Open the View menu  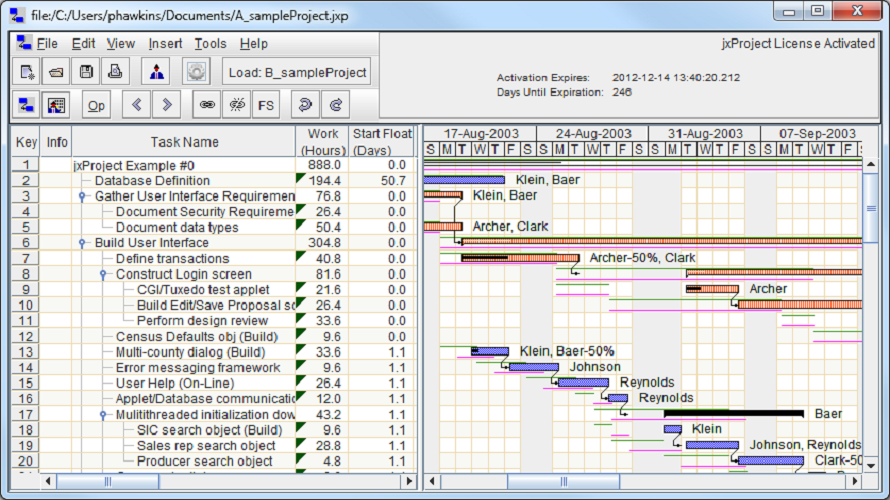[x=120, y=44]
